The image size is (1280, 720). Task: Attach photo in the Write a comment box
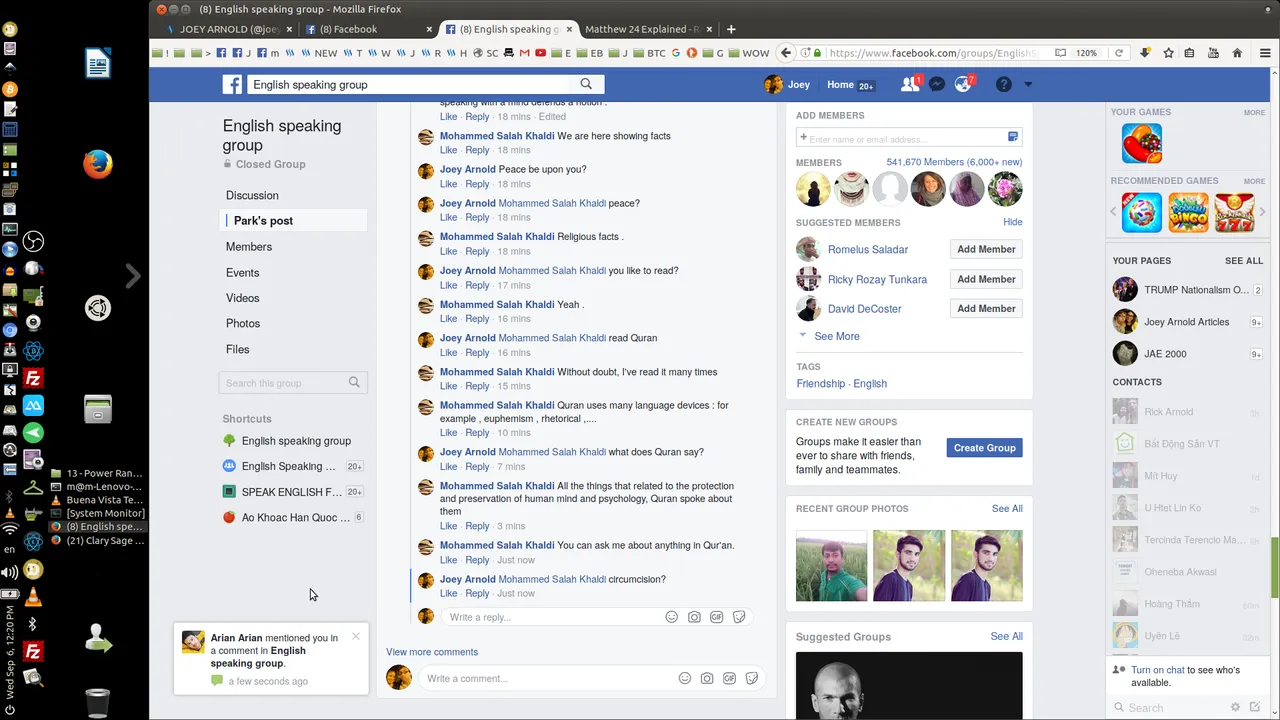click(707, 678)
